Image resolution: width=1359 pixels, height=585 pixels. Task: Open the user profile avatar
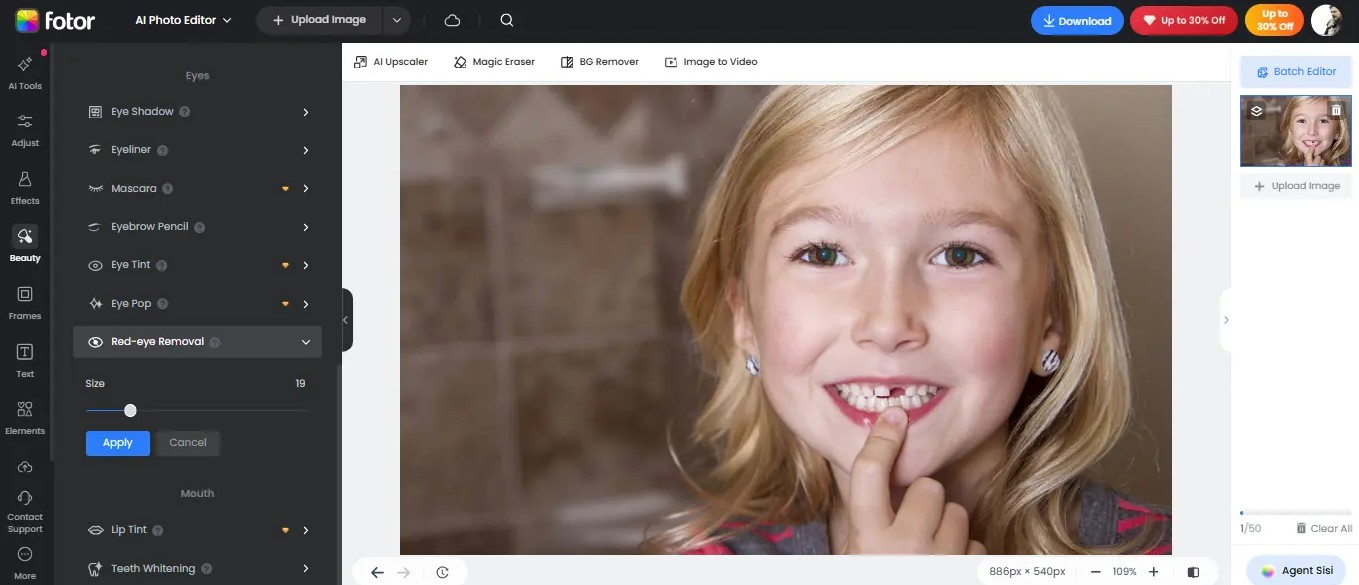click(x=1326, y=20)
